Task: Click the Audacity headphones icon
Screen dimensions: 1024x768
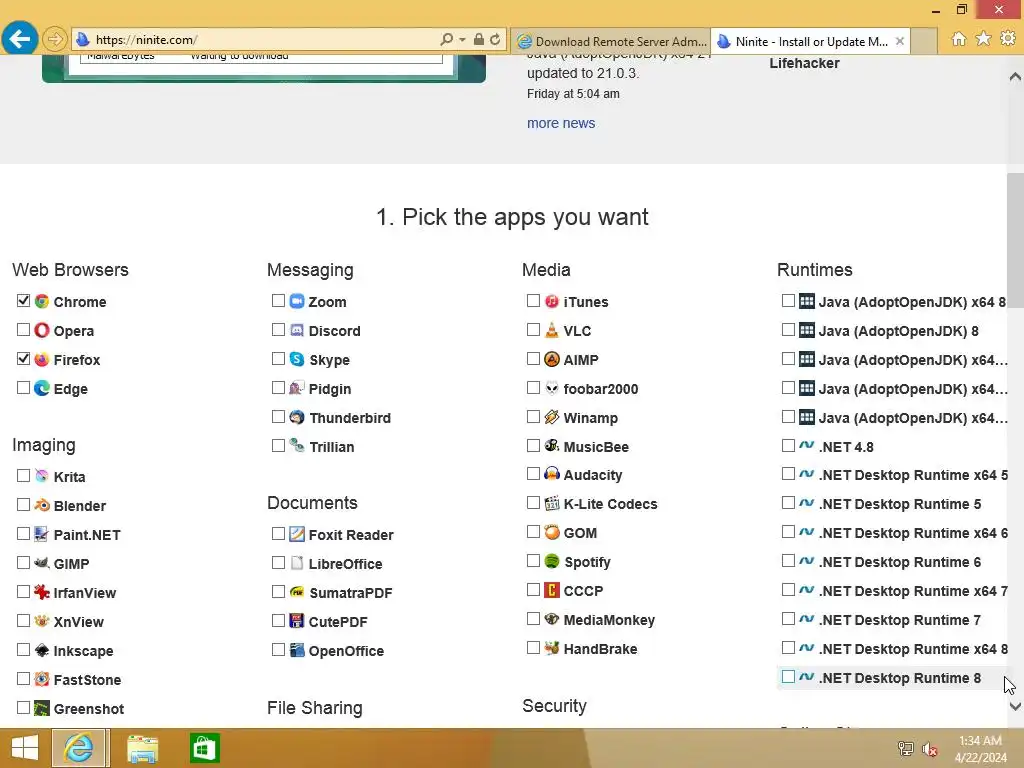Action: pos(552,474)
